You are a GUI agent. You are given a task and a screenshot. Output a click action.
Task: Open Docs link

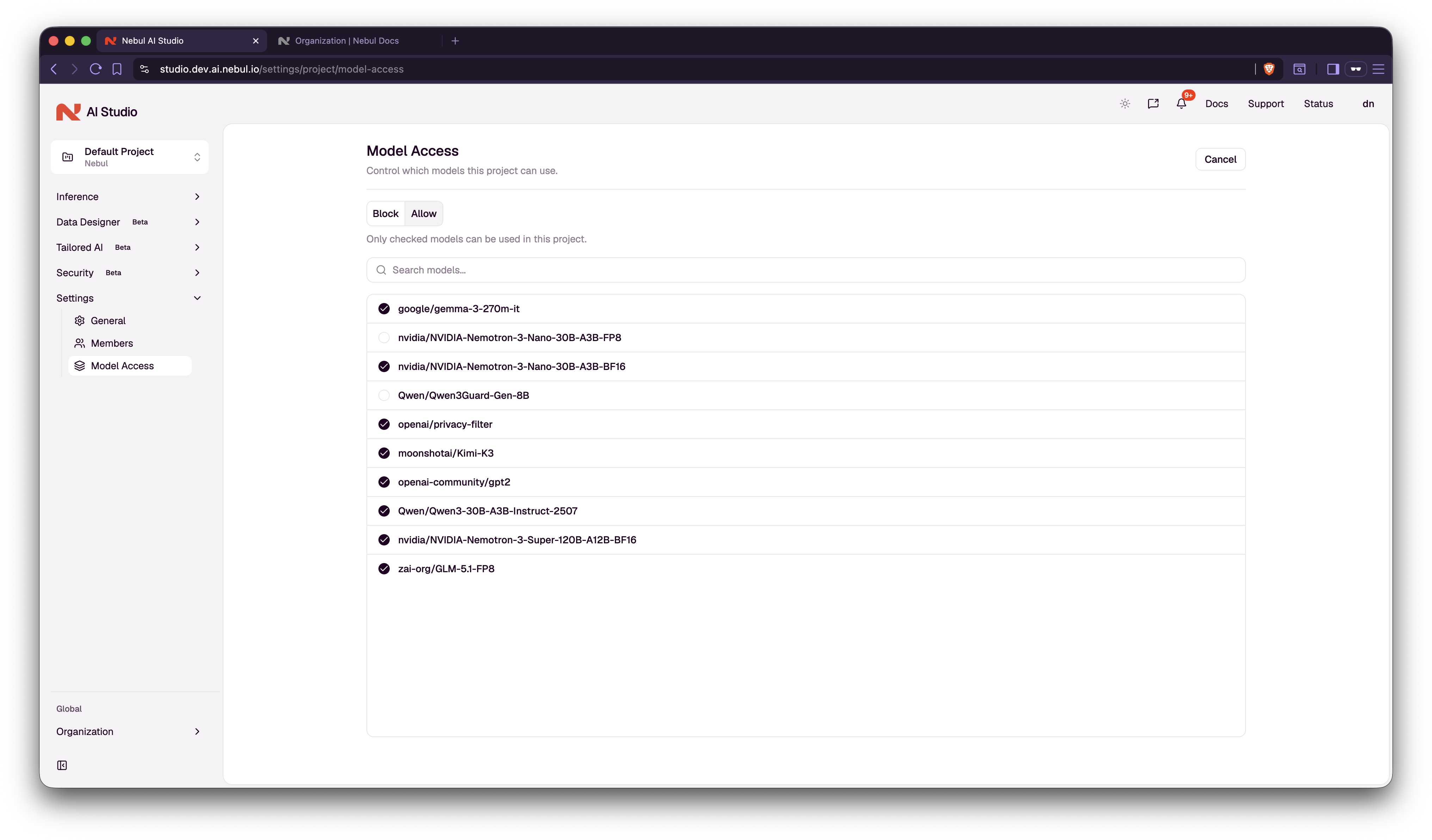[x=1217, y=104]
